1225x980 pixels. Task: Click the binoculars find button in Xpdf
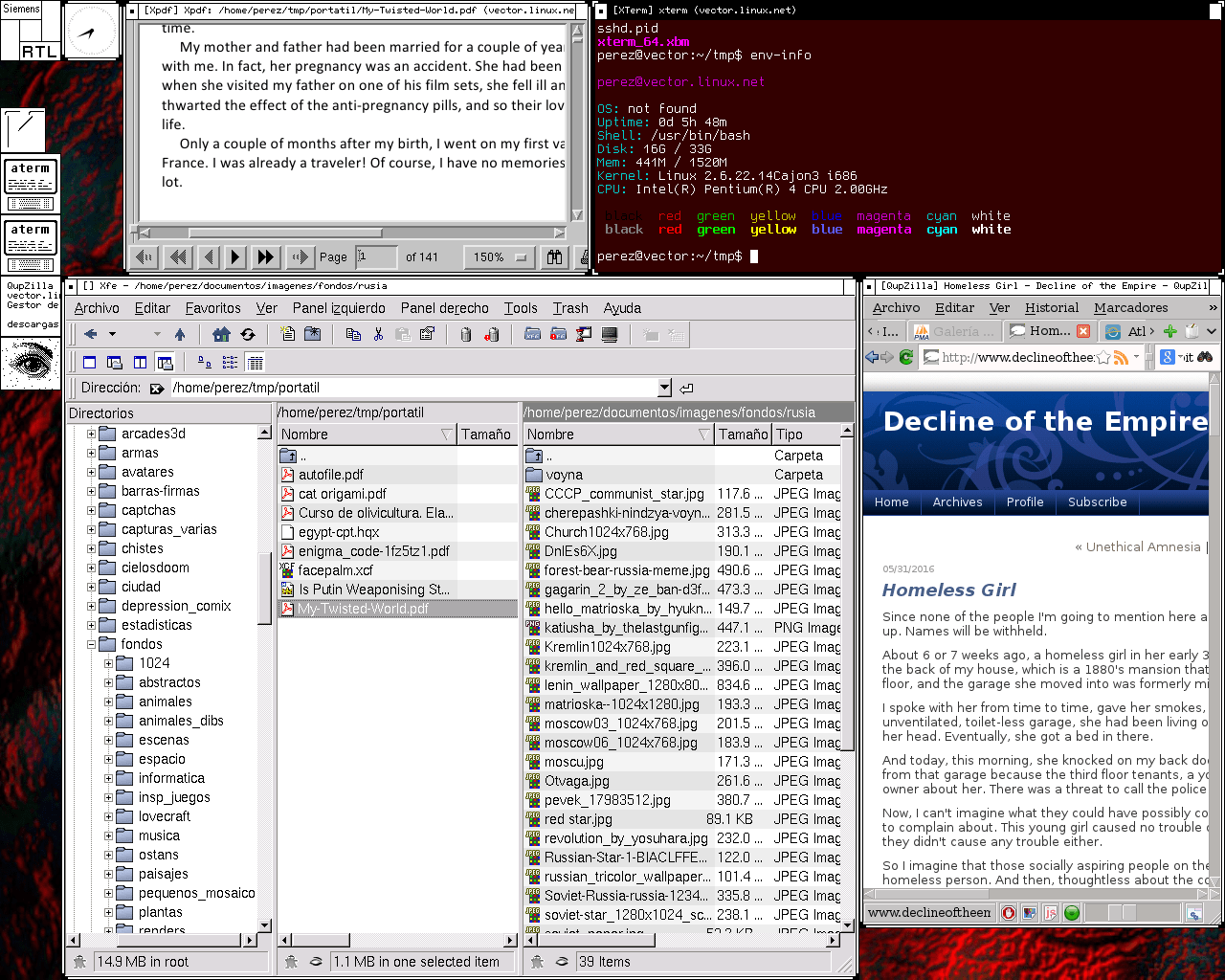click(554, 256)
